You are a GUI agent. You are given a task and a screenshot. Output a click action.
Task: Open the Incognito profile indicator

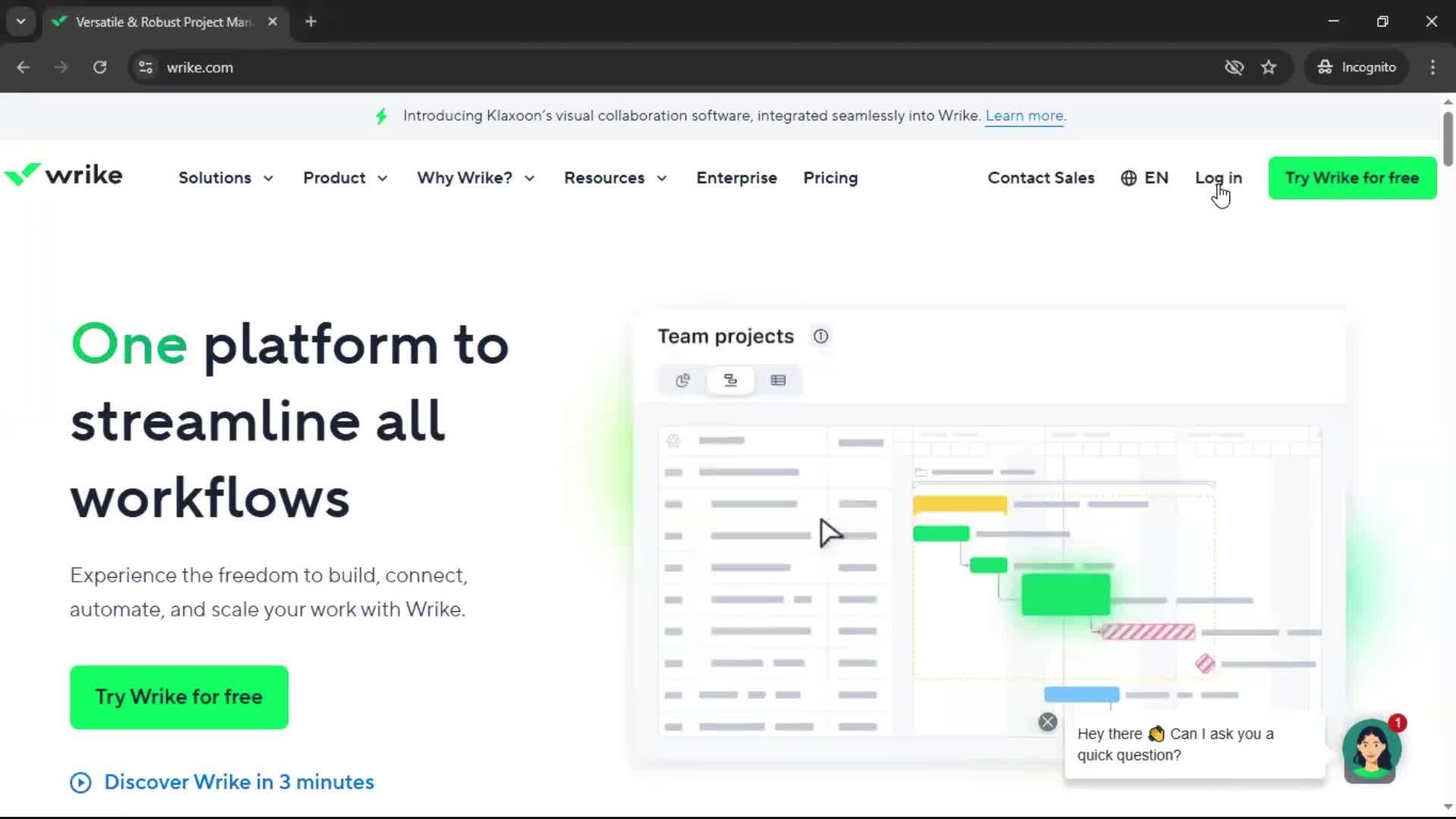click(x=1357, y=67)
